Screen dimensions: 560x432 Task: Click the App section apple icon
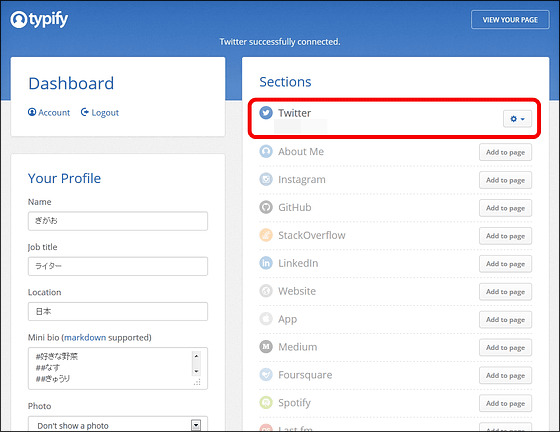coord(266,319)
